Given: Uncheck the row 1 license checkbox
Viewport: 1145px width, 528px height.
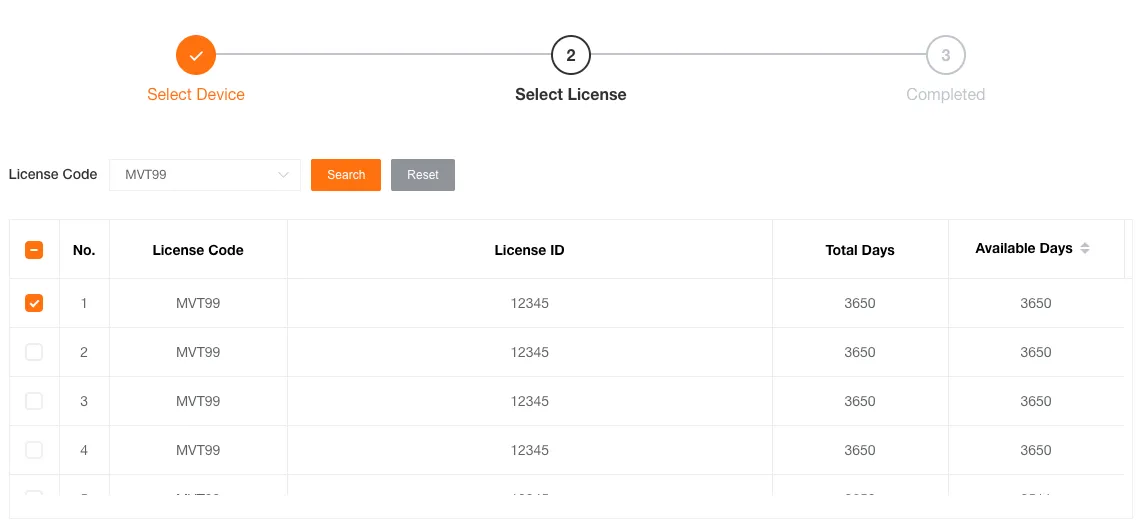Looking at the screenshot, I should 34,303.
